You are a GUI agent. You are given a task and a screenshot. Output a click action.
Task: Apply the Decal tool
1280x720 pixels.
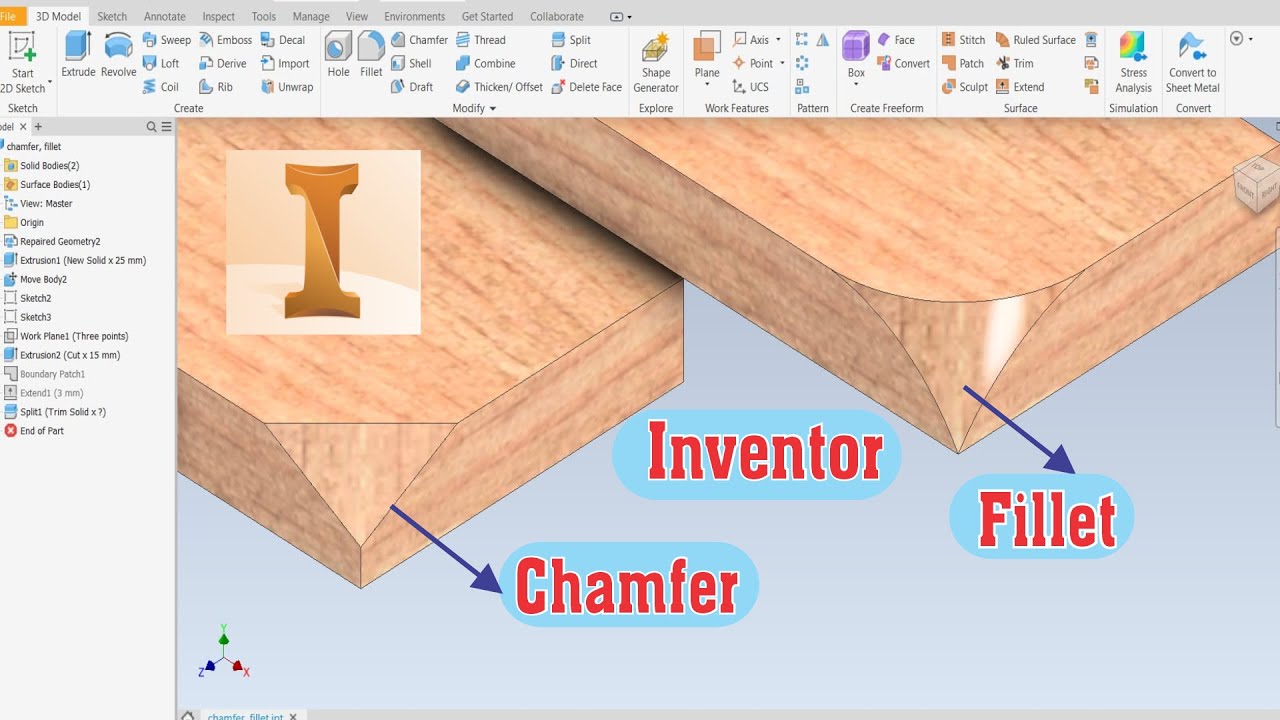click(283, 40)
